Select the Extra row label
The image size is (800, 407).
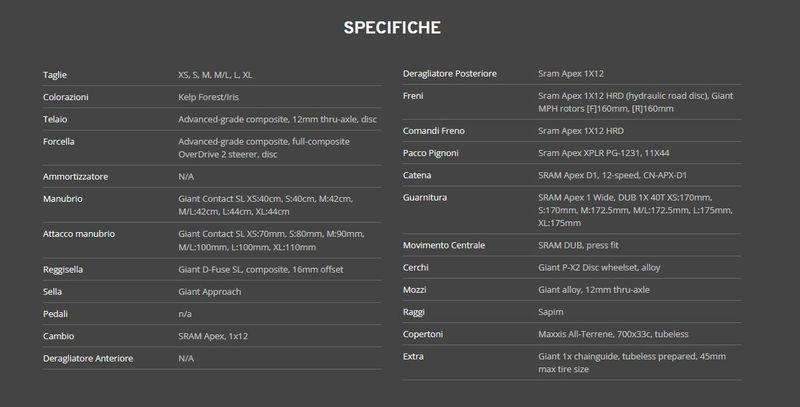(x=413, y=357)
